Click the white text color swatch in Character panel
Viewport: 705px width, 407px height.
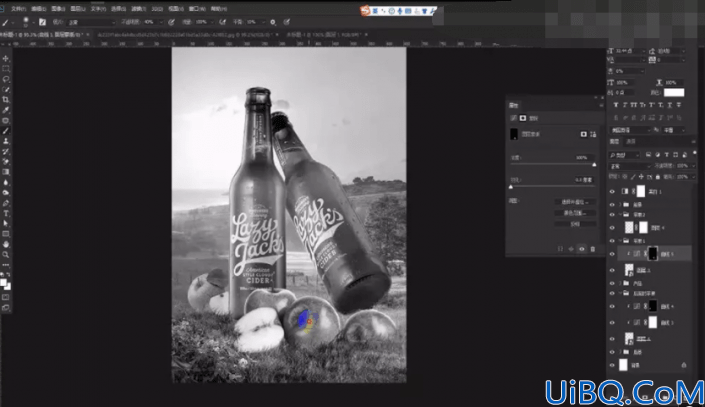674,93
